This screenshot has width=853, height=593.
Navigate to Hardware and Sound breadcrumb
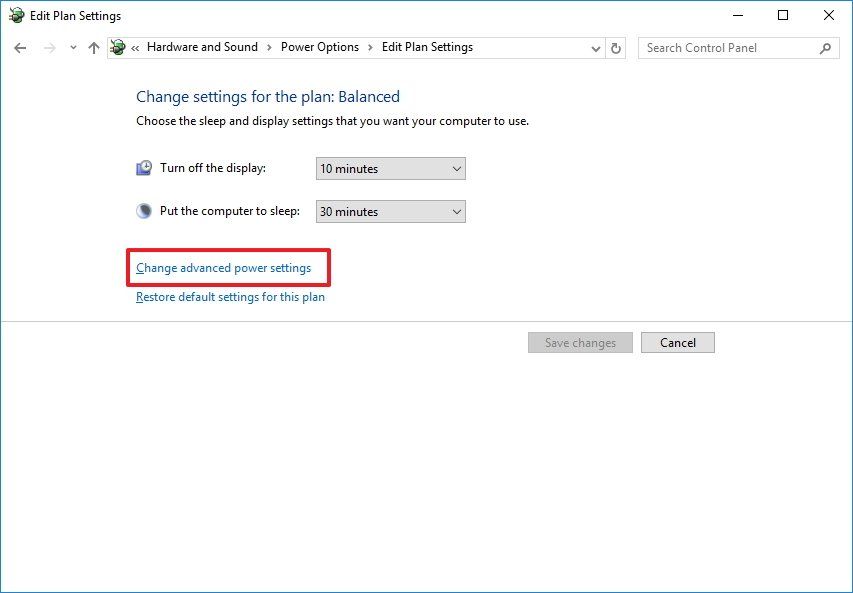pyautogui.click(x=202, y=47)
